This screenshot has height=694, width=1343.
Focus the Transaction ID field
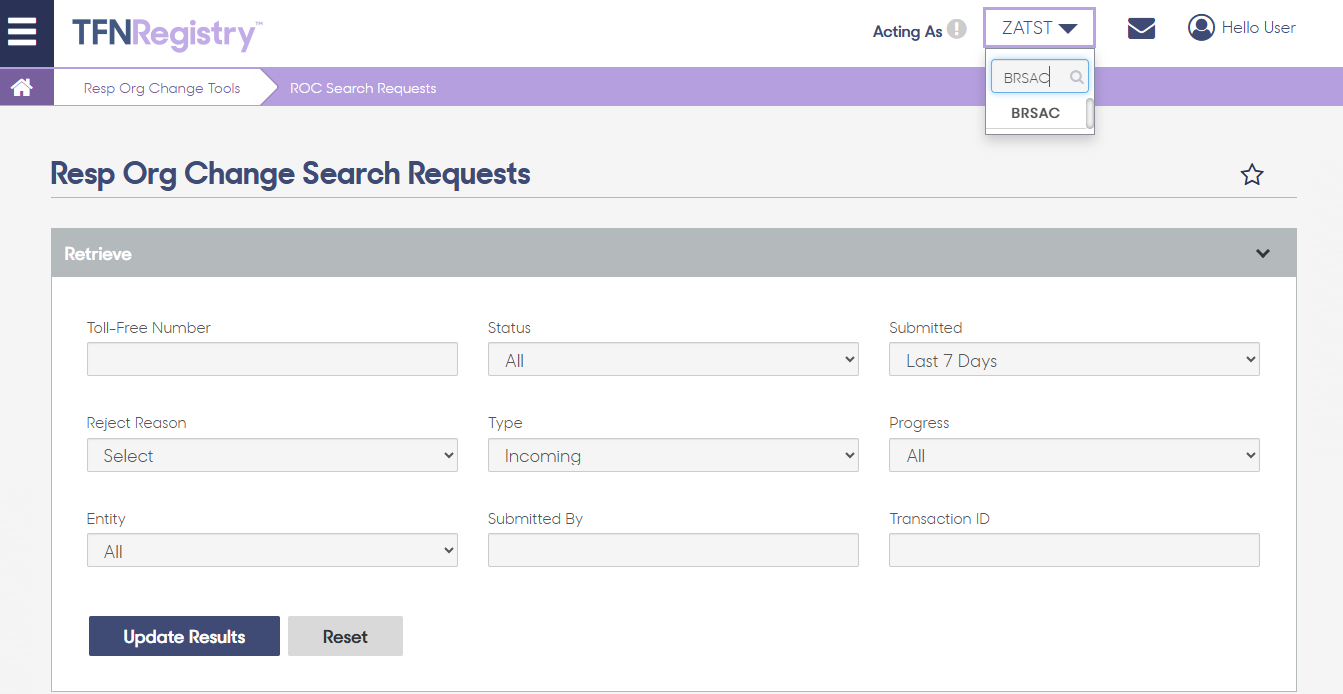point(1074,550)
